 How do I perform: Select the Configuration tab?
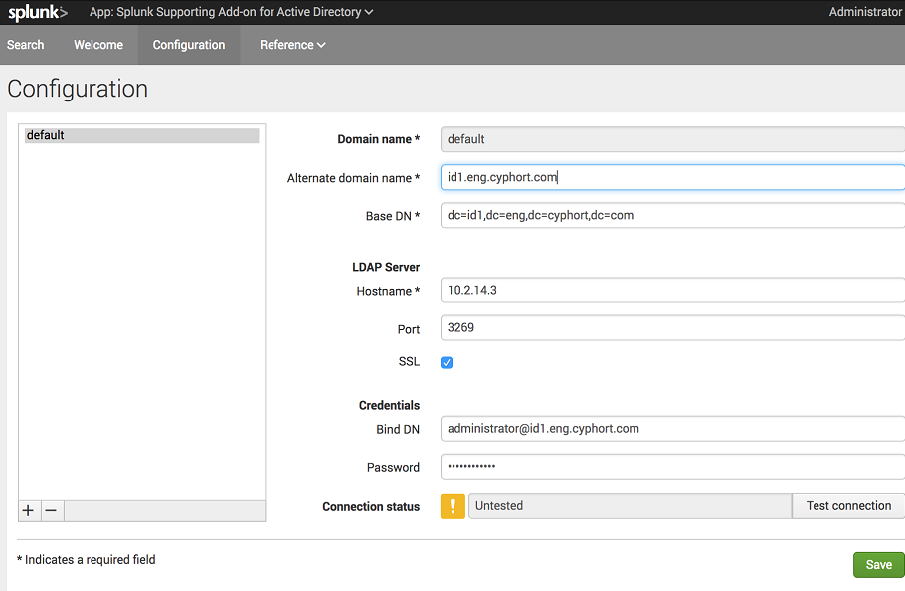point(189,45)
